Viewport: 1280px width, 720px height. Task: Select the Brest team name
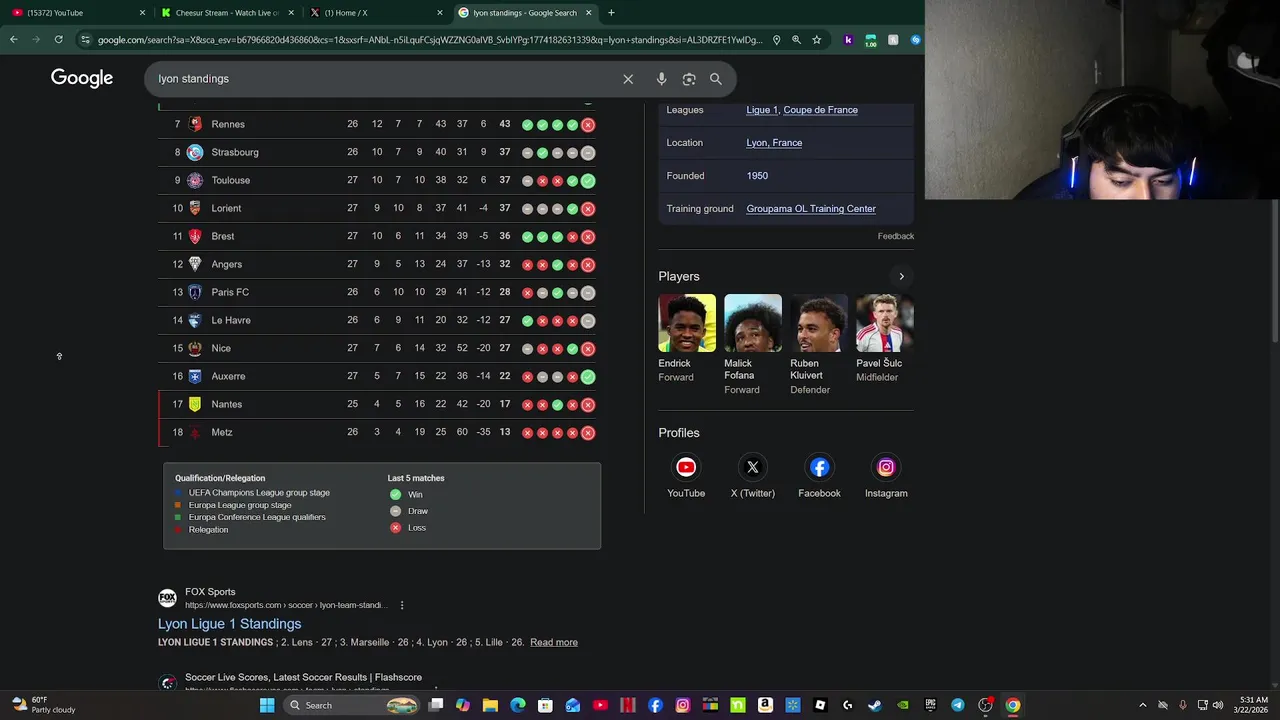[223, 236]
